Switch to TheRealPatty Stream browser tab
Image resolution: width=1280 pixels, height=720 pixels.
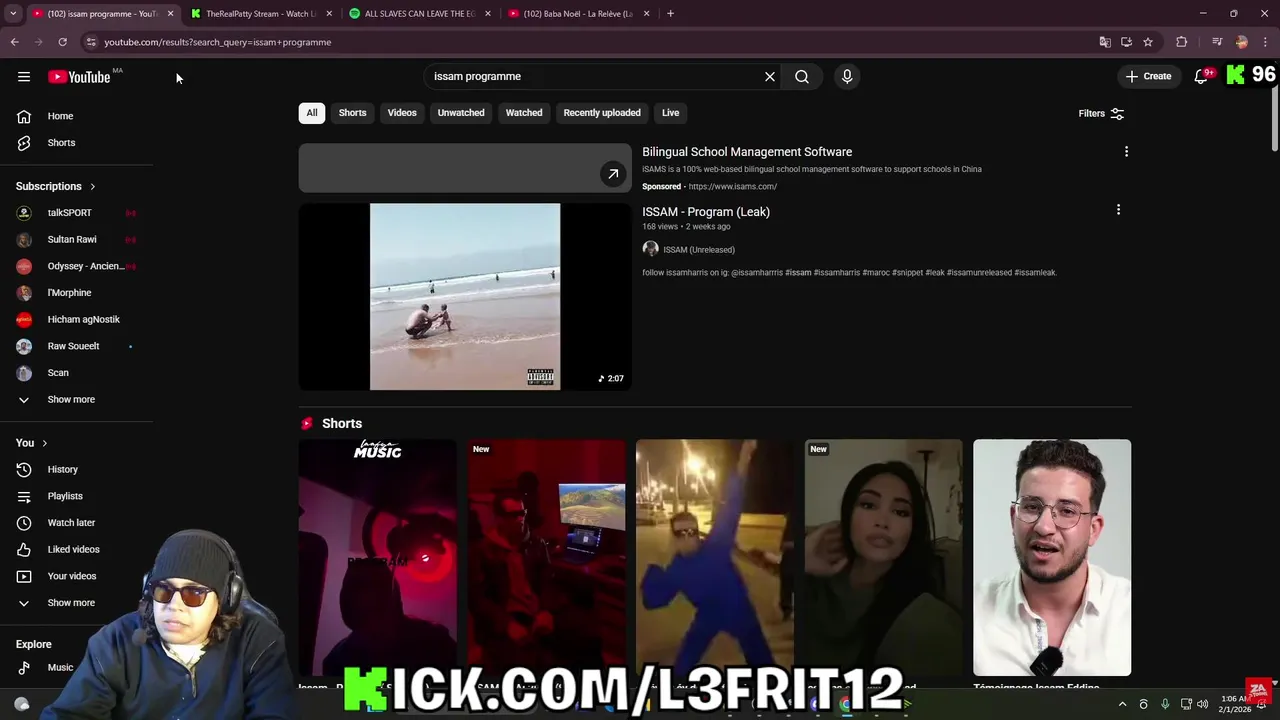coord(260,14)
